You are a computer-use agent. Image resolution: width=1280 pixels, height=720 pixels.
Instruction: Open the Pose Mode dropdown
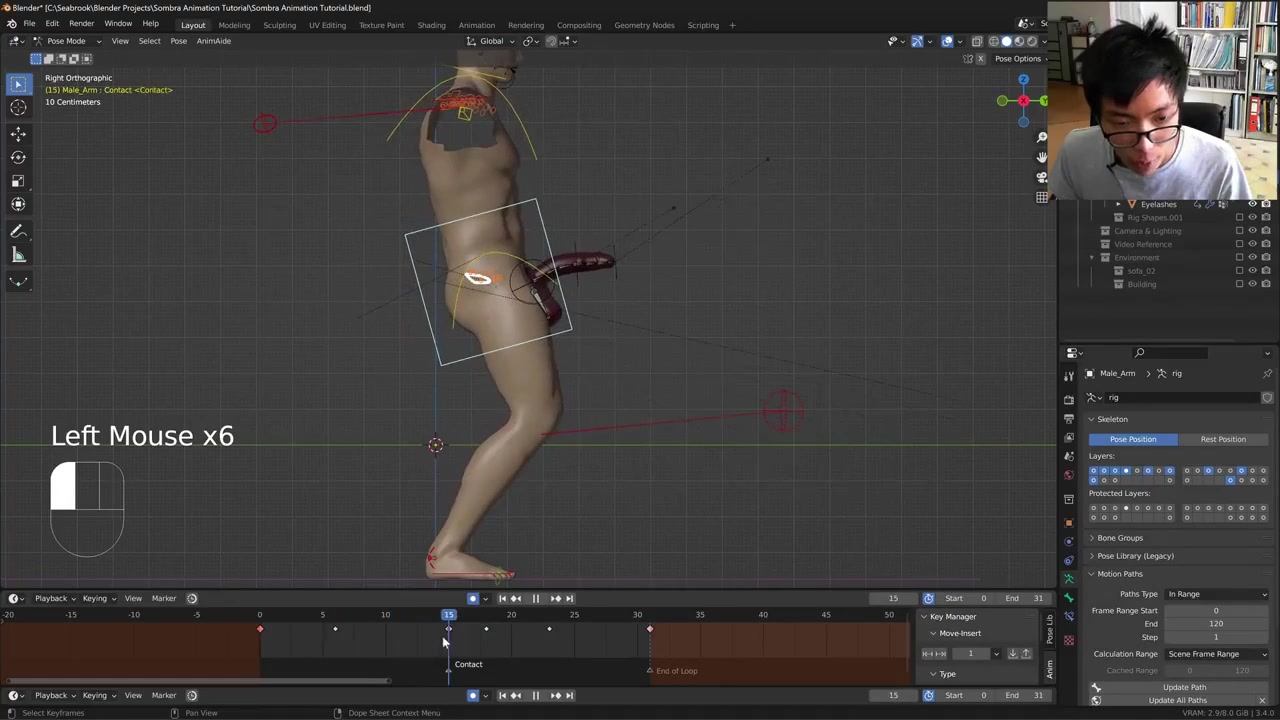66,41
